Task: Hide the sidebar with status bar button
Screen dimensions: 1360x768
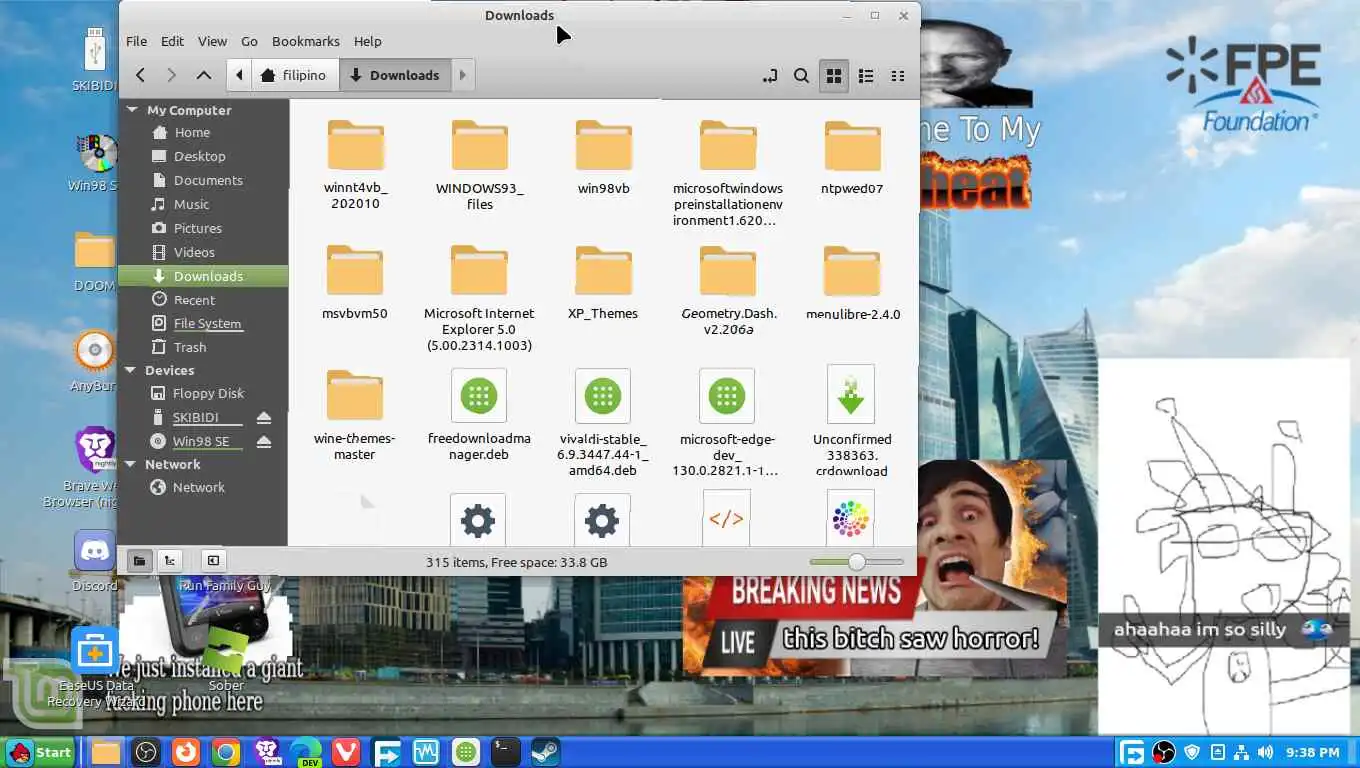Action: pos(213,561)
